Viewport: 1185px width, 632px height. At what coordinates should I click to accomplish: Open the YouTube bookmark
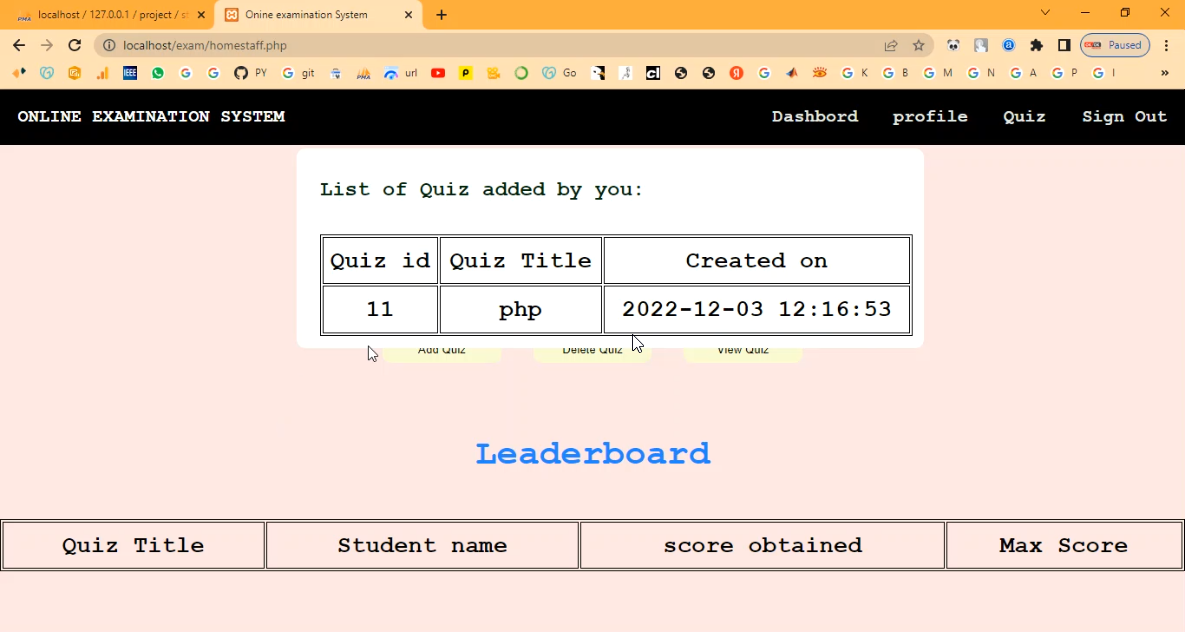point(438,73)
